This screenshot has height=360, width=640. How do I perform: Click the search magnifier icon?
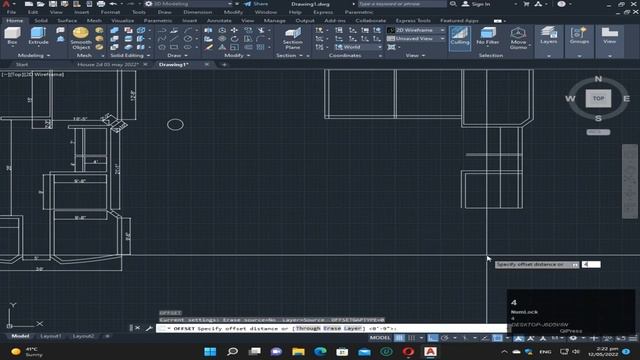(x=453, y=4)
